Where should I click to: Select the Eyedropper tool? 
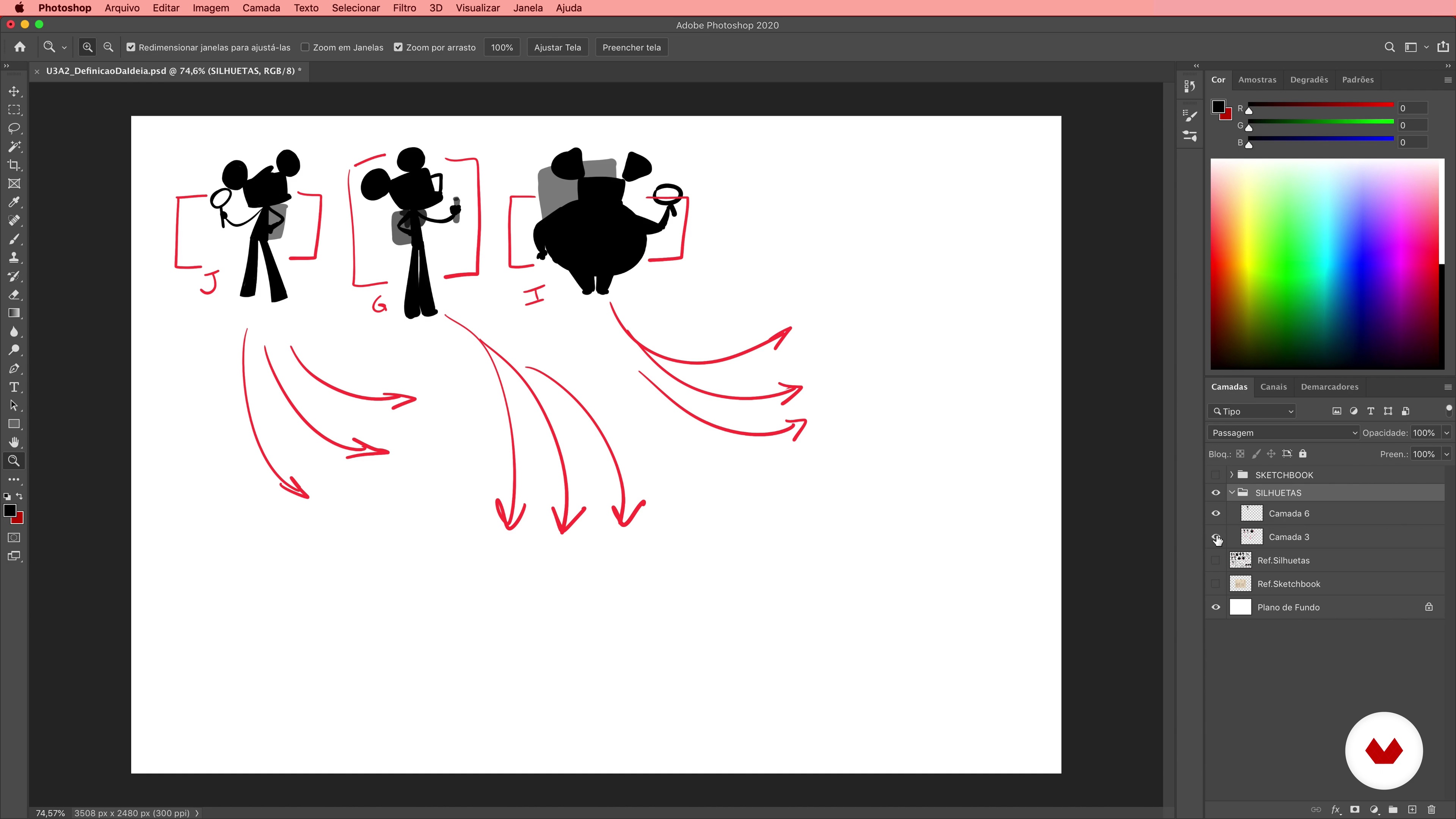coord(14,202)
